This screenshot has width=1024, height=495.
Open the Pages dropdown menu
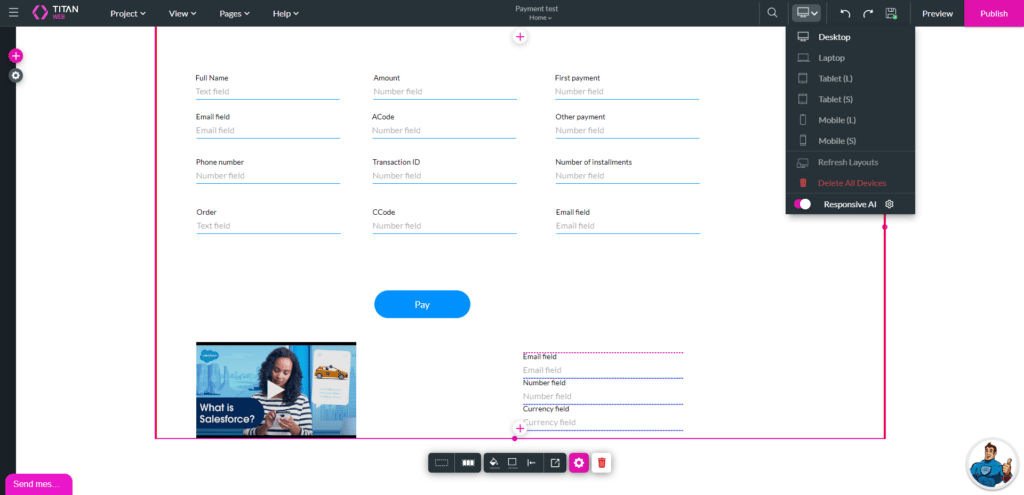coord(234,13)
